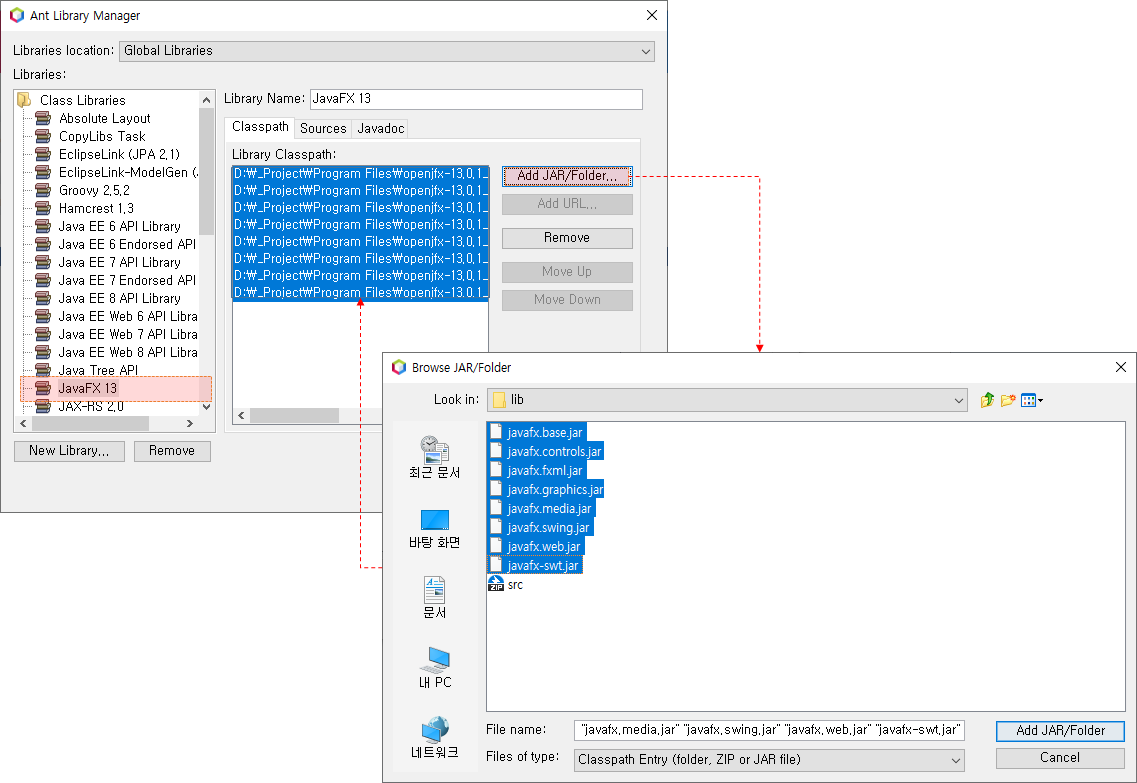The width and height of the screenshot is (1137, 783).
Task: Click the Java Tree API library icon
Action: pyautogui.click(x=43, y=370)
